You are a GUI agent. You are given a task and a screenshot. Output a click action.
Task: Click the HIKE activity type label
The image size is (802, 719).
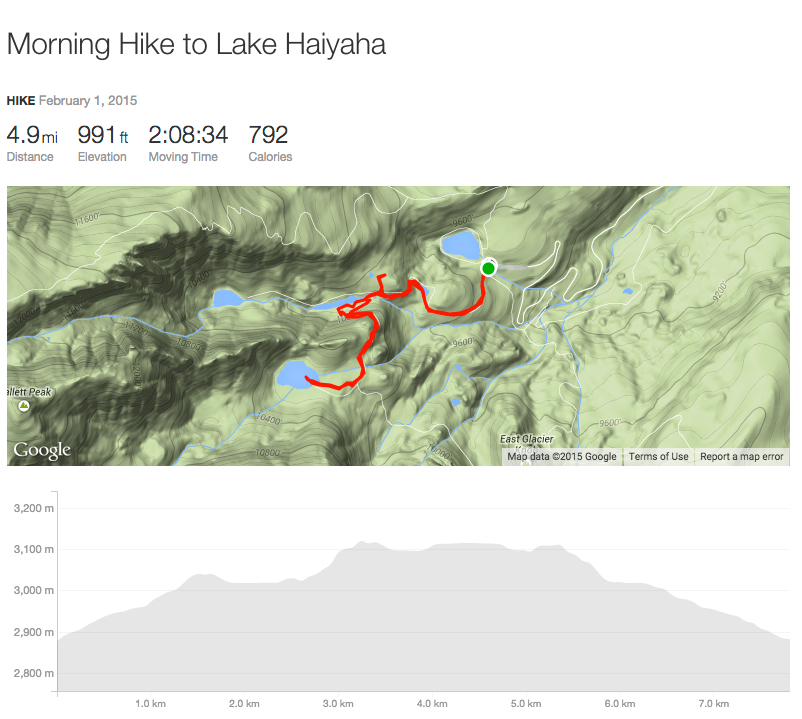pyautogui.click(x=20, y=101)
